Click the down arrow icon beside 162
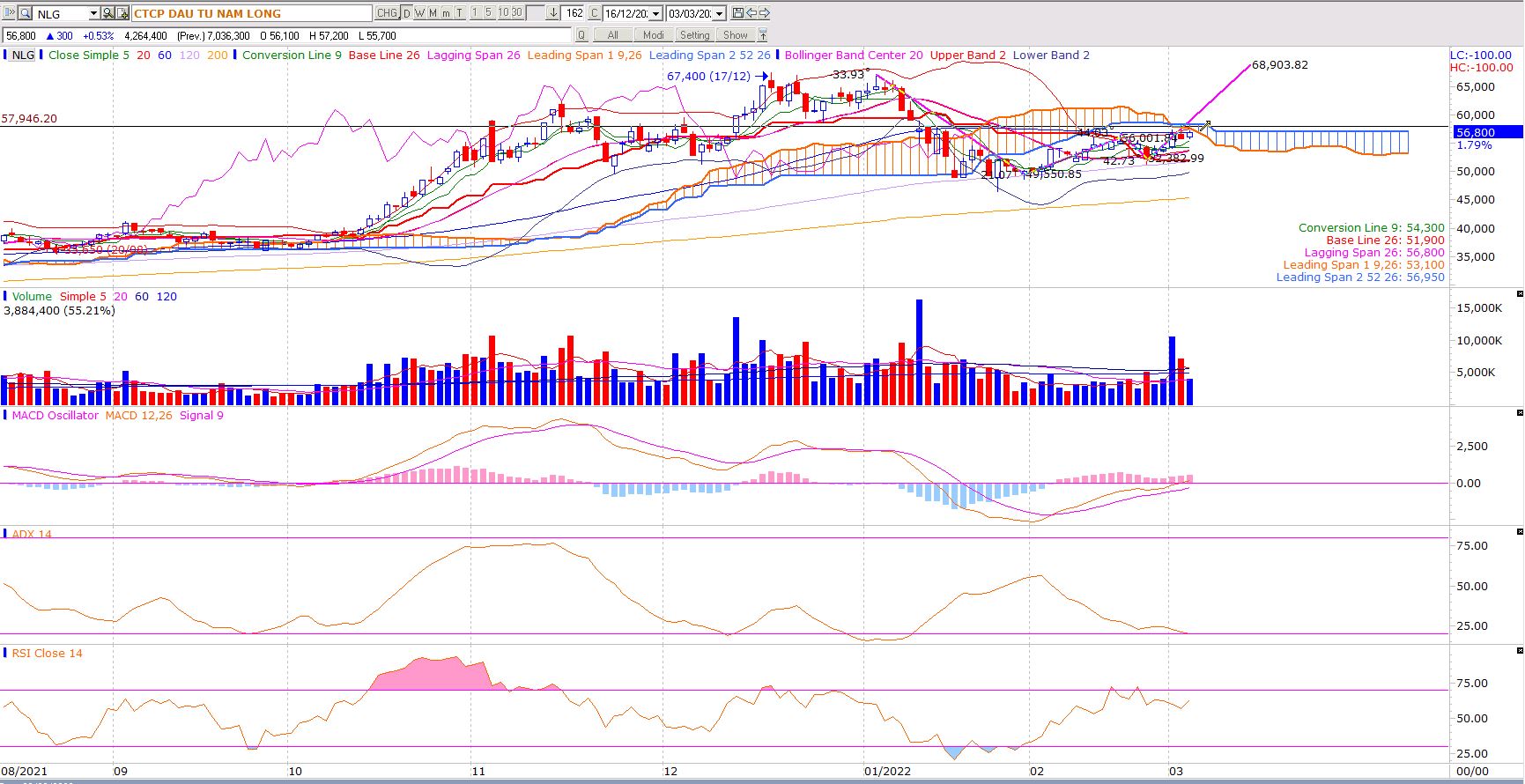Screen dimensions: 1525x784 pyautogui.click(x=553, y=13)
